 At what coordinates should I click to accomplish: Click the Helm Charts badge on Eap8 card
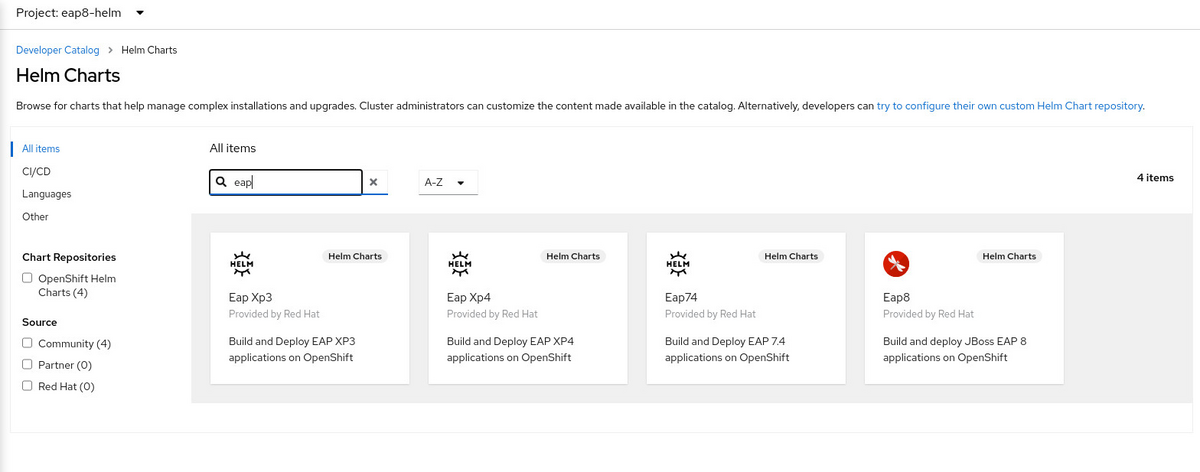tap(1008, 256)
